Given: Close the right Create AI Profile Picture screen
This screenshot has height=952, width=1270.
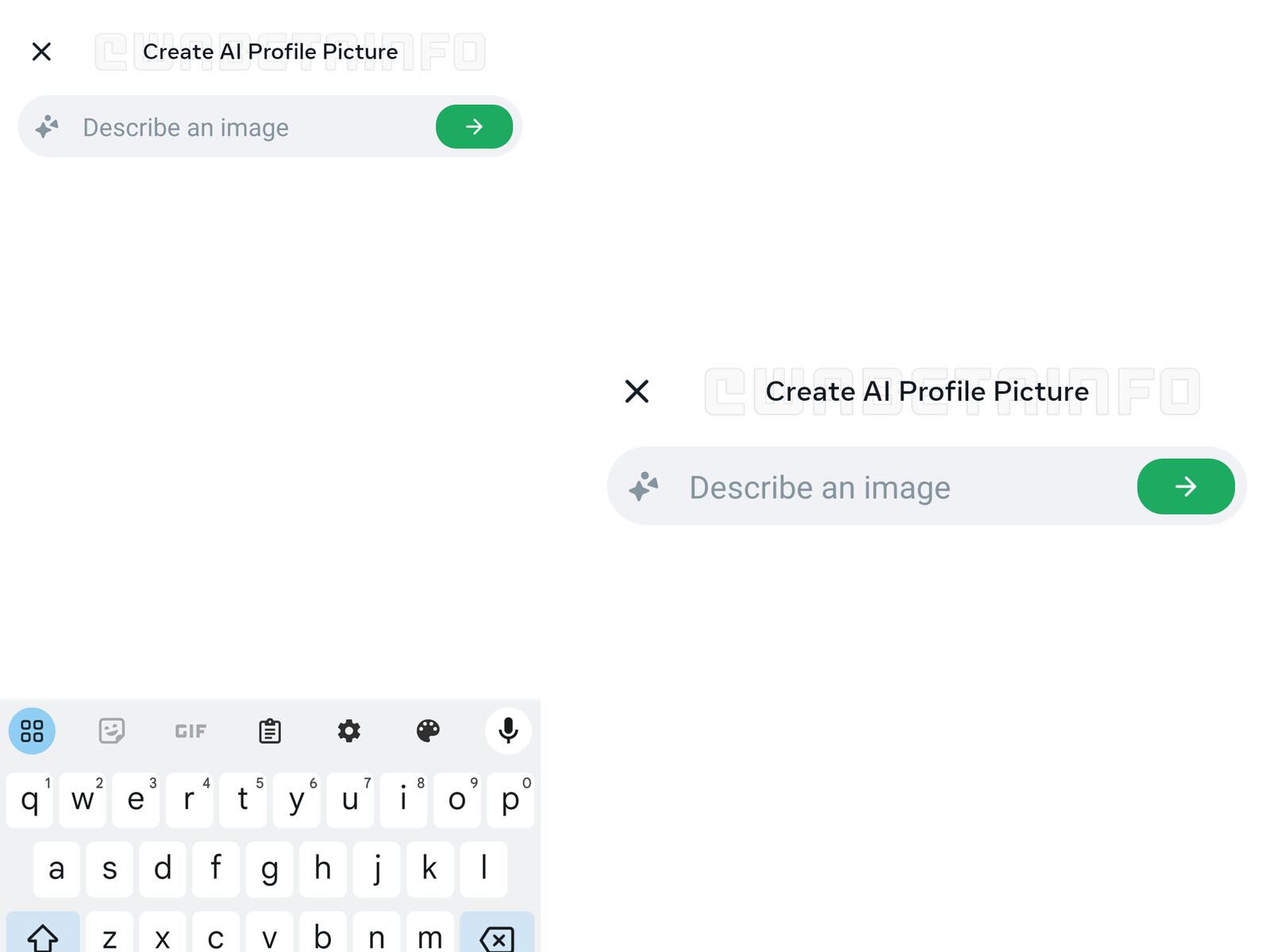Looking at the screenshot, I should coord(636,391).
